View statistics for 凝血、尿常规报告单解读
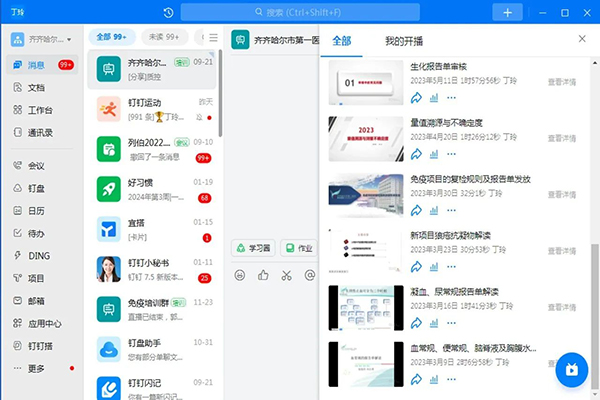Screen dimensions: 600x400 434,323
